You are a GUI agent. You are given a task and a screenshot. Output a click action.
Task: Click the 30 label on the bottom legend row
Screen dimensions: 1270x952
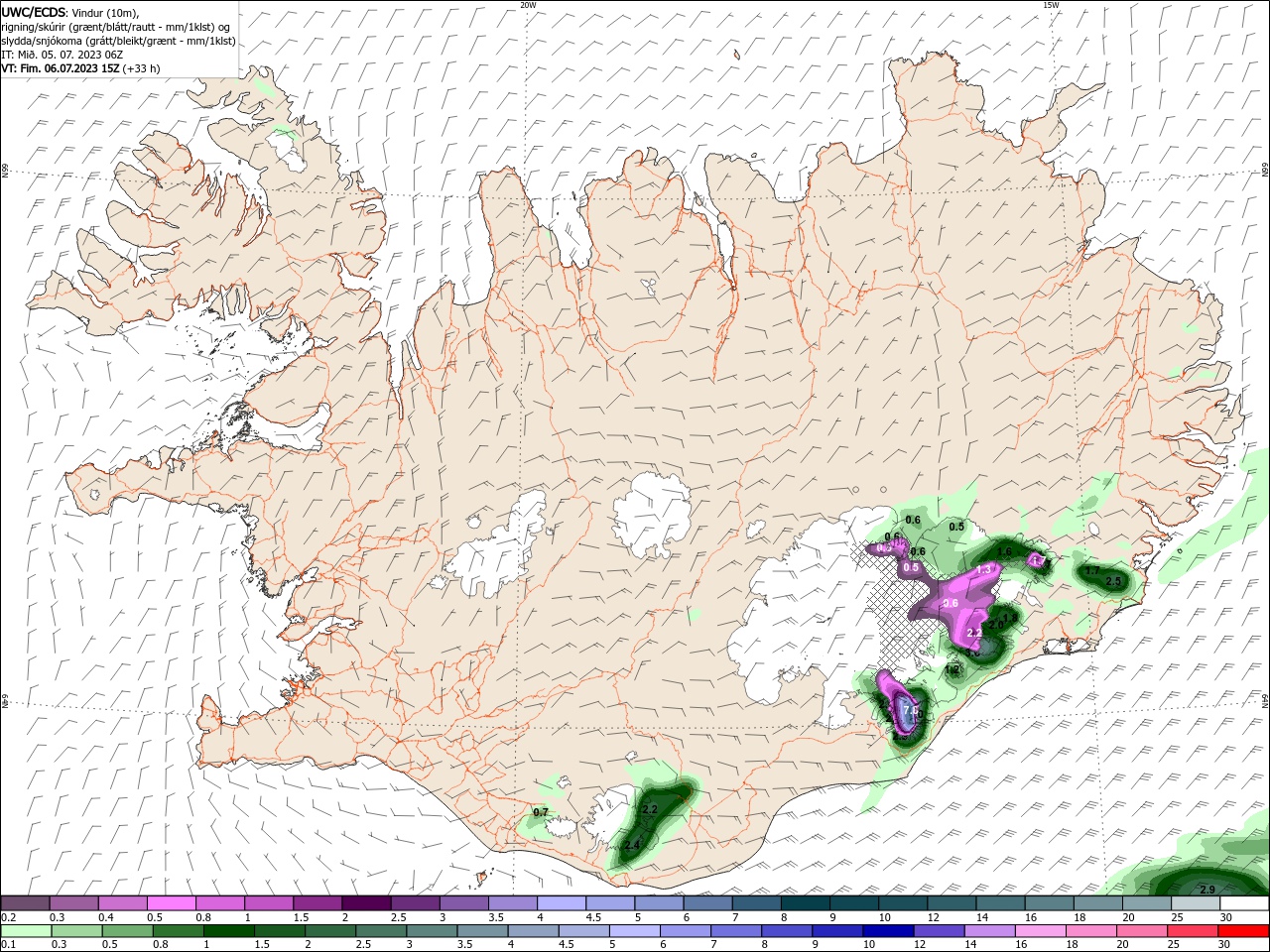coord(1223,945)
